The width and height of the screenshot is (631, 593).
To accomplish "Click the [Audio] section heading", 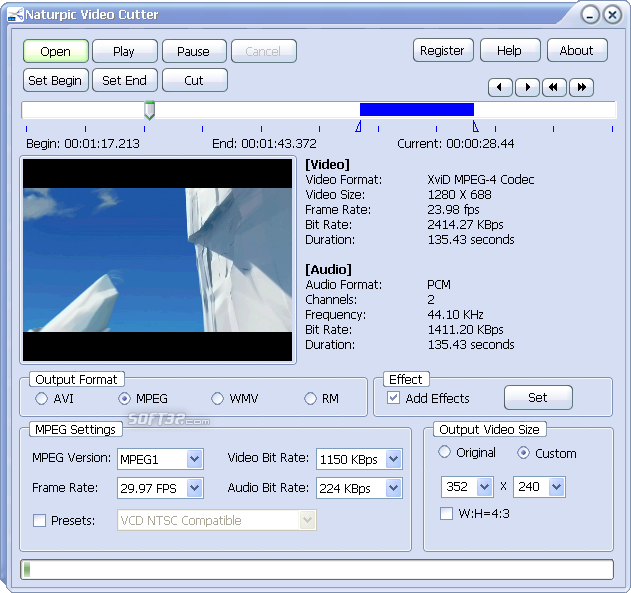I will (x=328, y=269).
